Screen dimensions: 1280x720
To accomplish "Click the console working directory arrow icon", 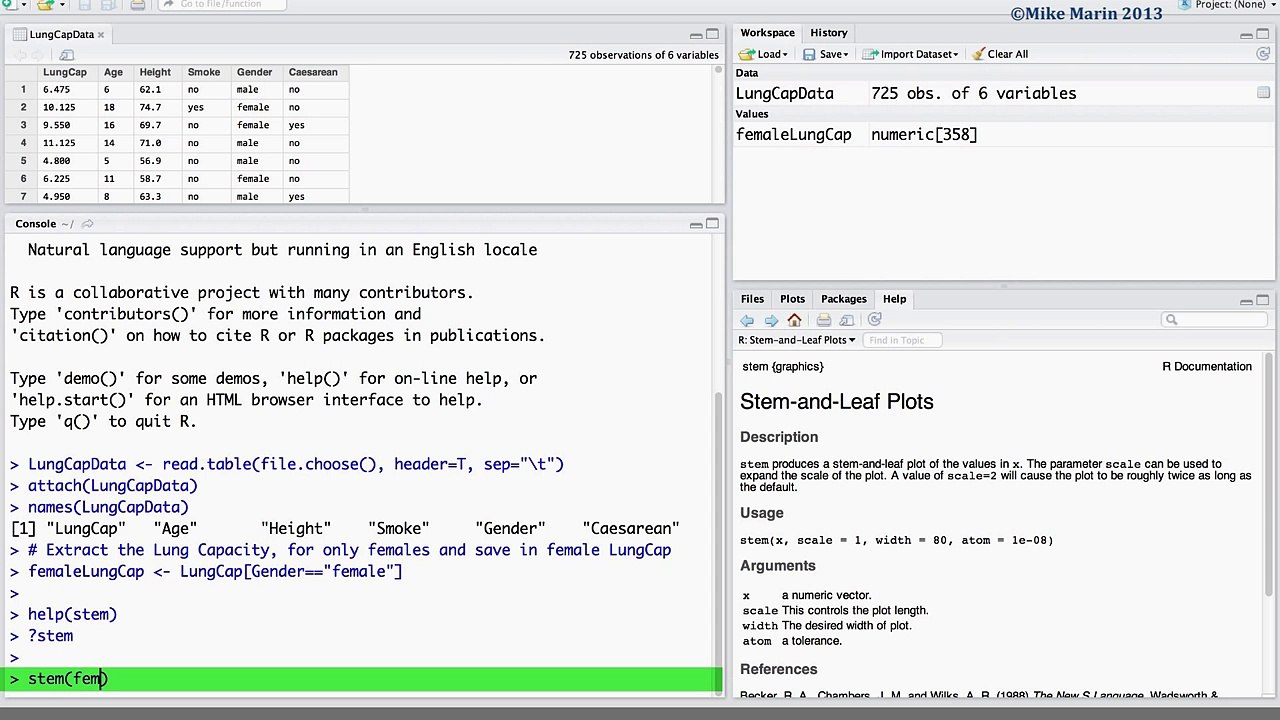I will point(87,224).
